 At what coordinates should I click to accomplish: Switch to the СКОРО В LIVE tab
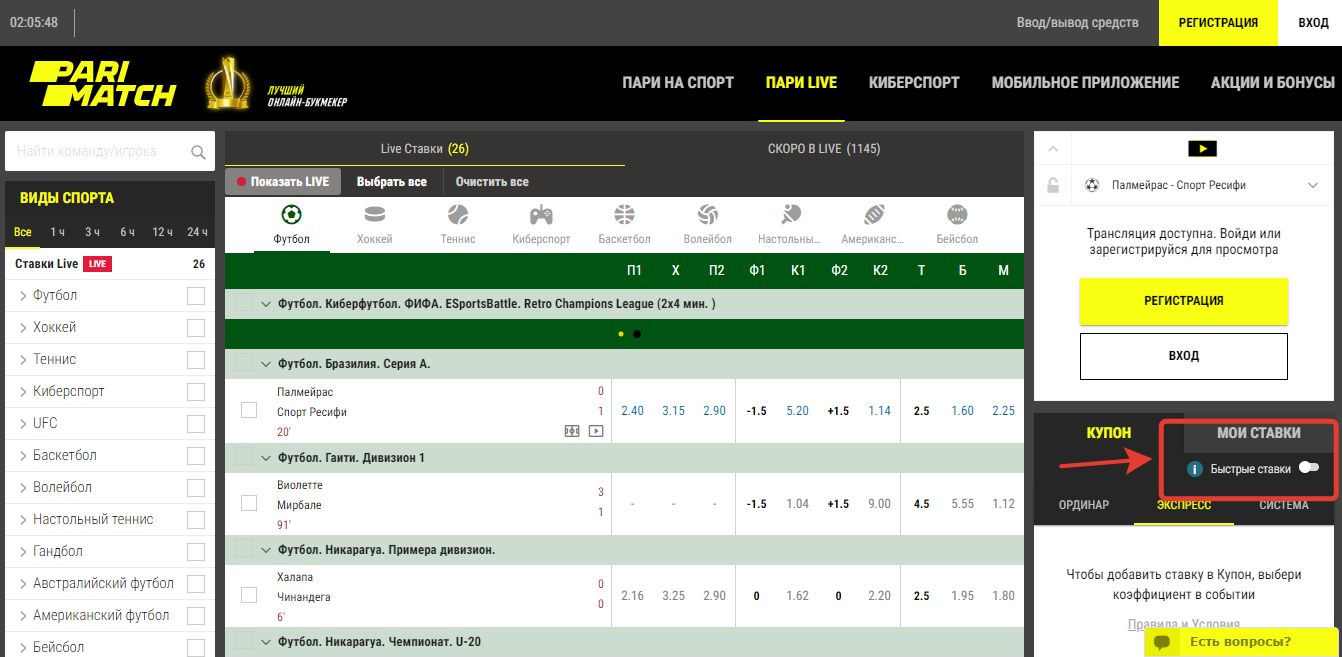[824, 149]
